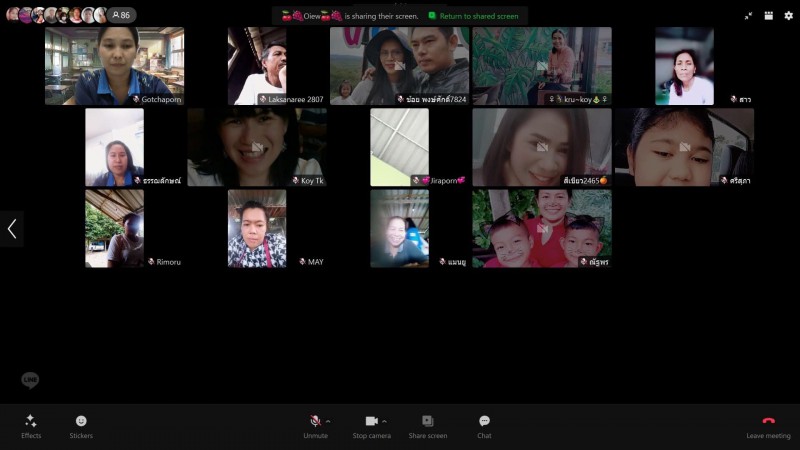Select Rimoru's video tile
Viewport: 800px width, 450px height.
[114, 228]
